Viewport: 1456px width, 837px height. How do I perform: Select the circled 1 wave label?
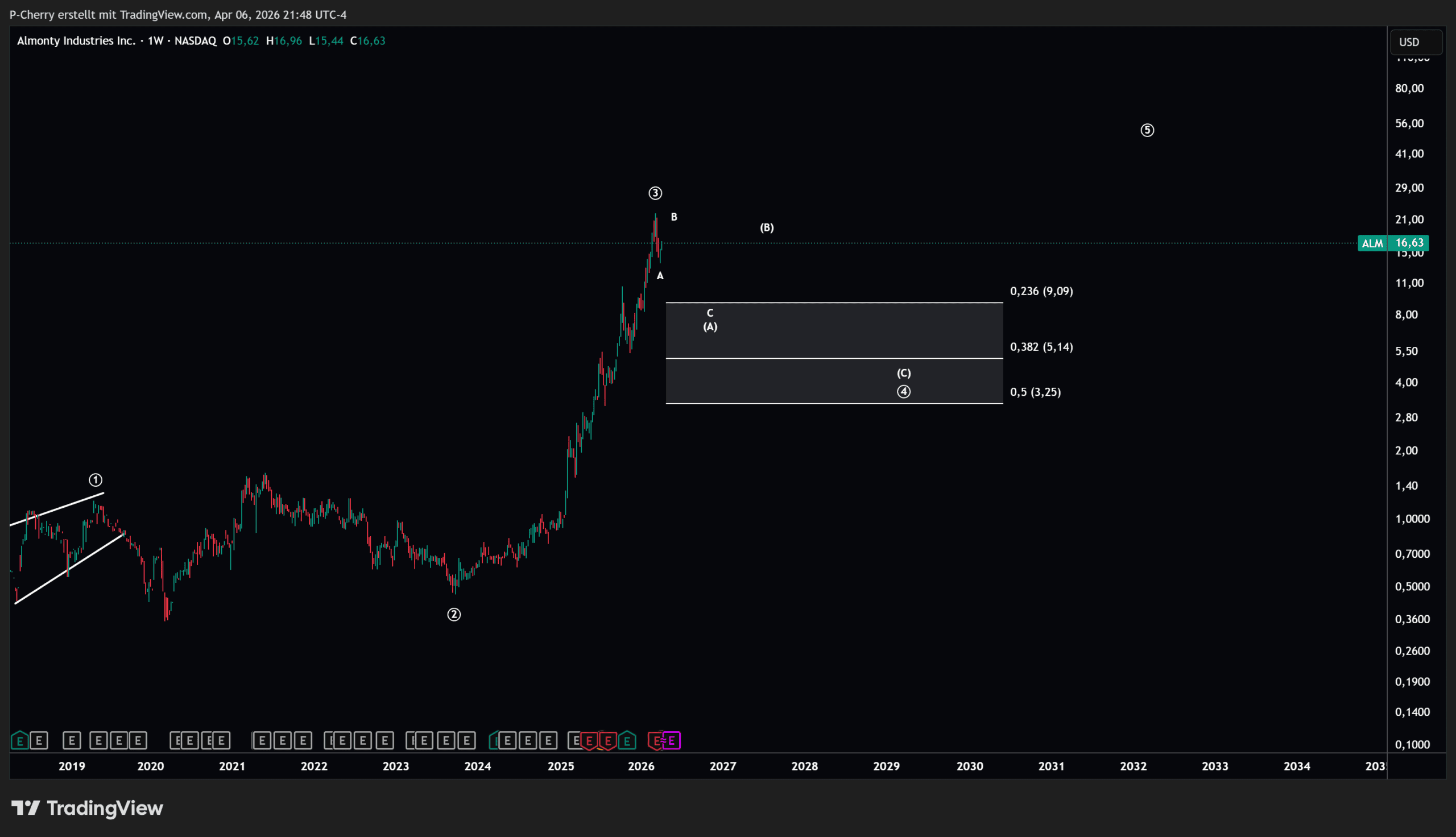coord(96,480)
